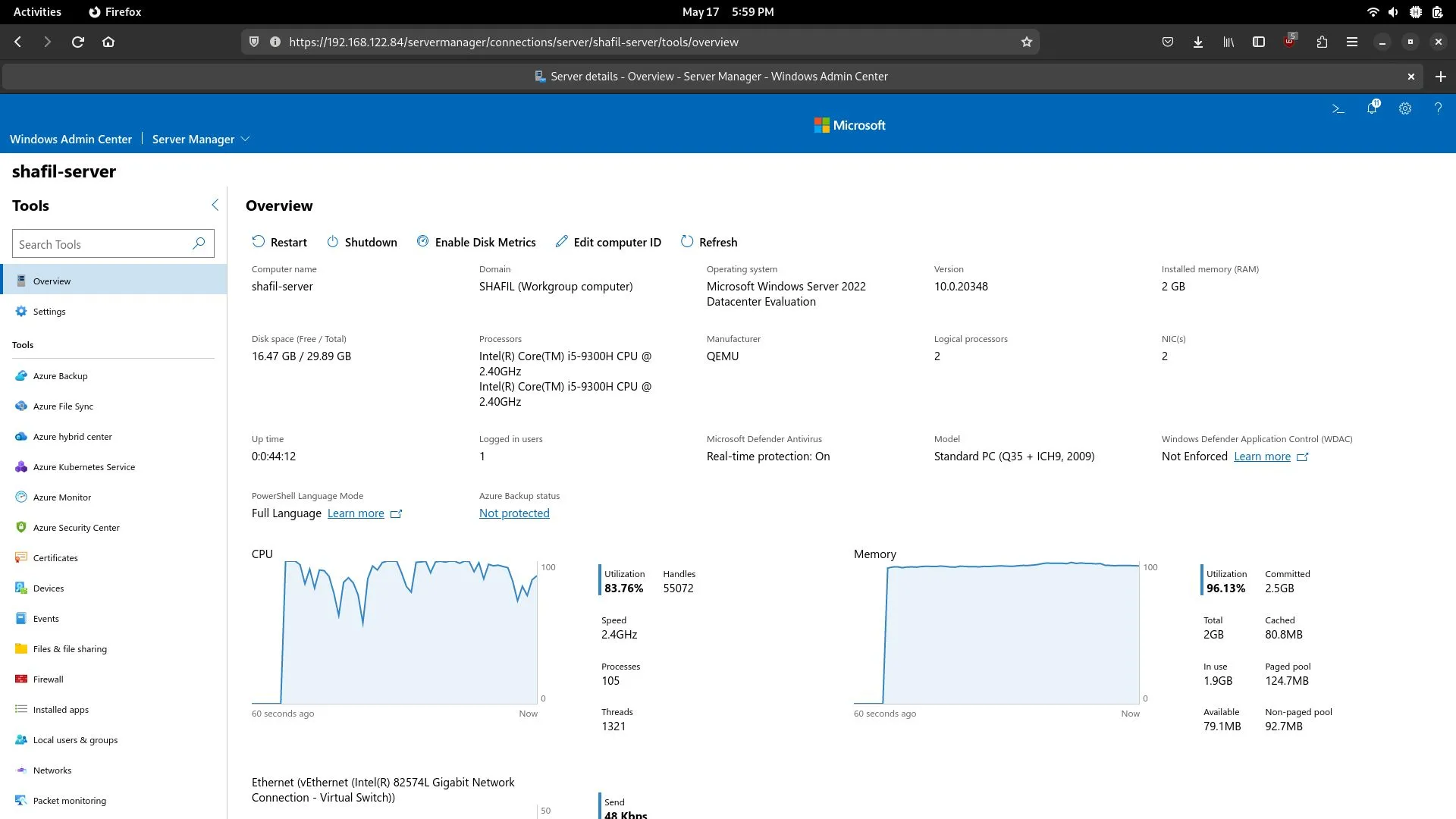
Task: Launch Packet monitoring tool
Action: 68,800
